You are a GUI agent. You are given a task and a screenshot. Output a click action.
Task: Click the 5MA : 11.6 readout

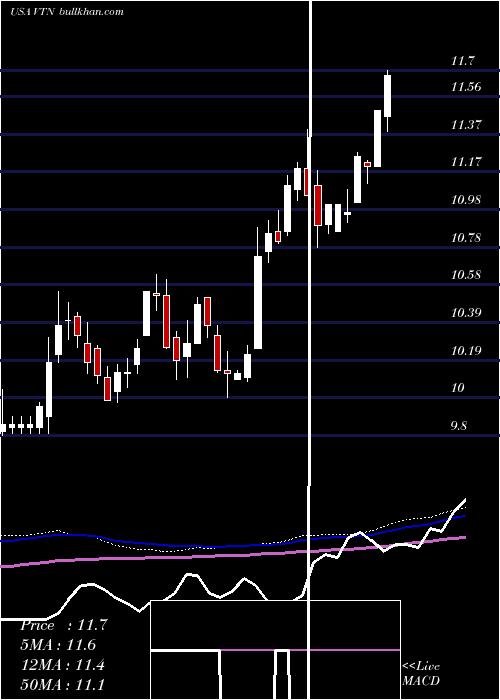click(x=58, y=645)
